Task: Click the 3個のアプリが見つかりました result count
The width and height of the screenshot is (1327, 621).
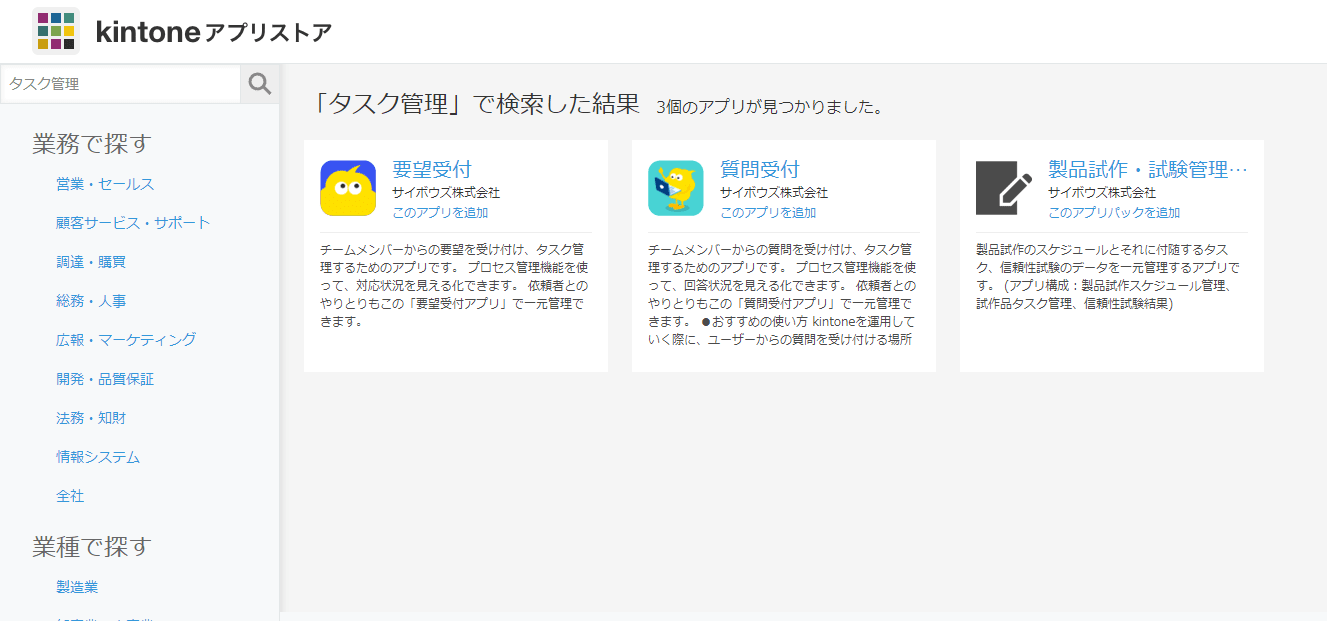Action: tap(770, 107)
